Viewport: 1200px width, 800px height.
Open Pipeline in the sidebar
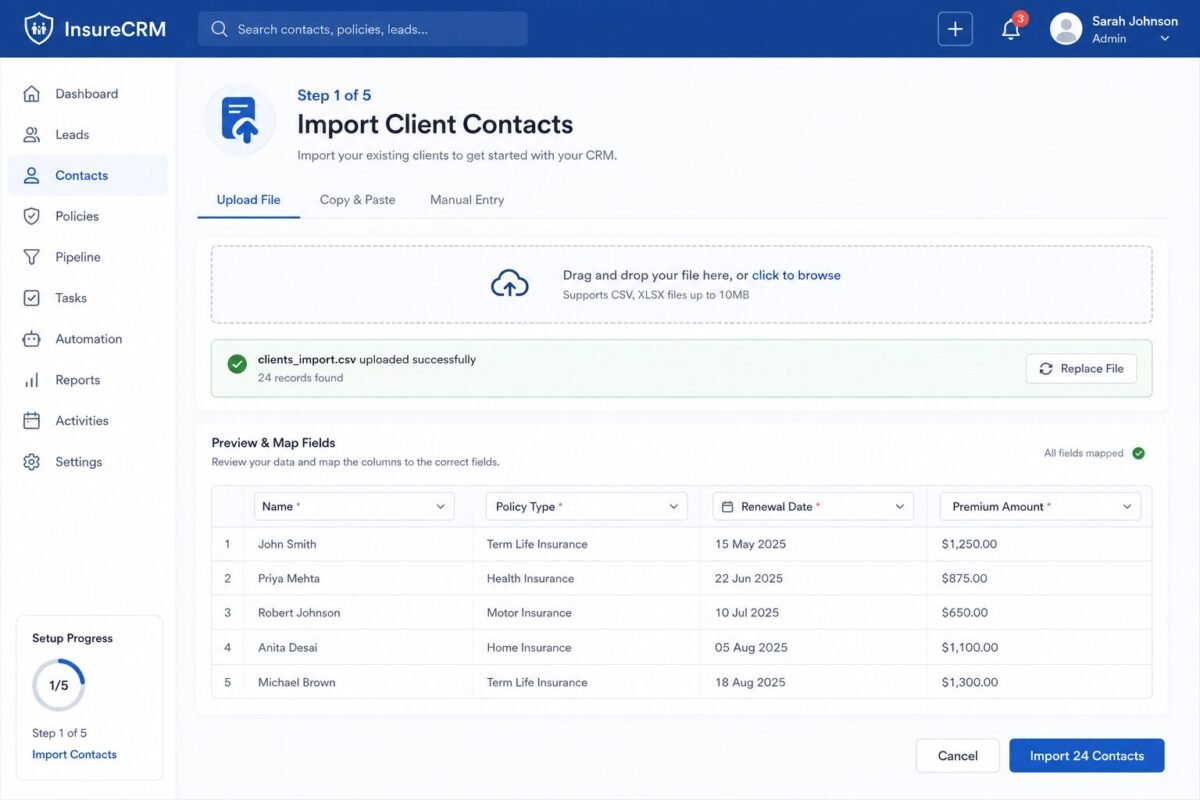[x=87, y=257]
